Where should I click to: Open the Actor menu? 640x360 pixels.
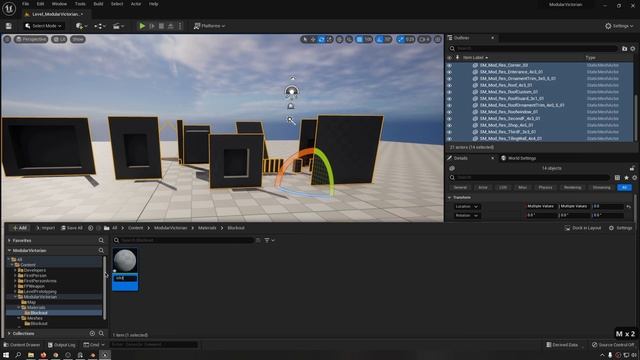[x=136, y=4]
